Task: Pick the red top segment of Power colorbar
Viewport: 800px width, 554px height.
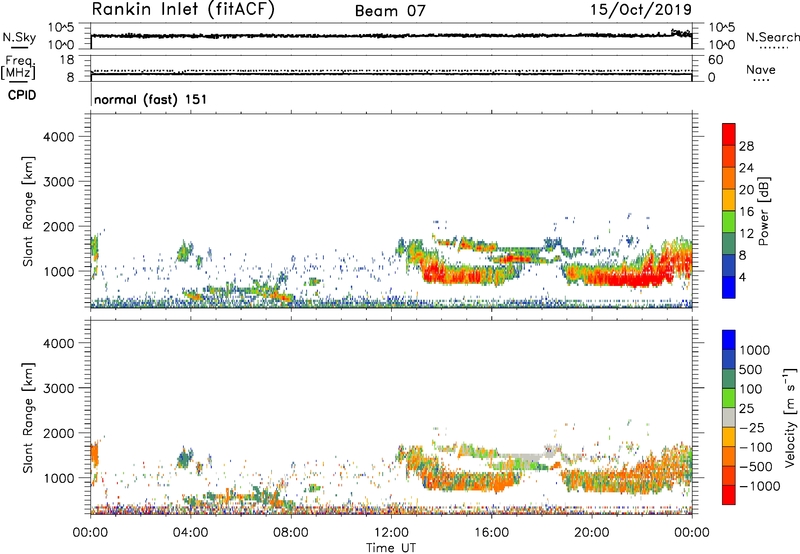Action: (729, 134)
